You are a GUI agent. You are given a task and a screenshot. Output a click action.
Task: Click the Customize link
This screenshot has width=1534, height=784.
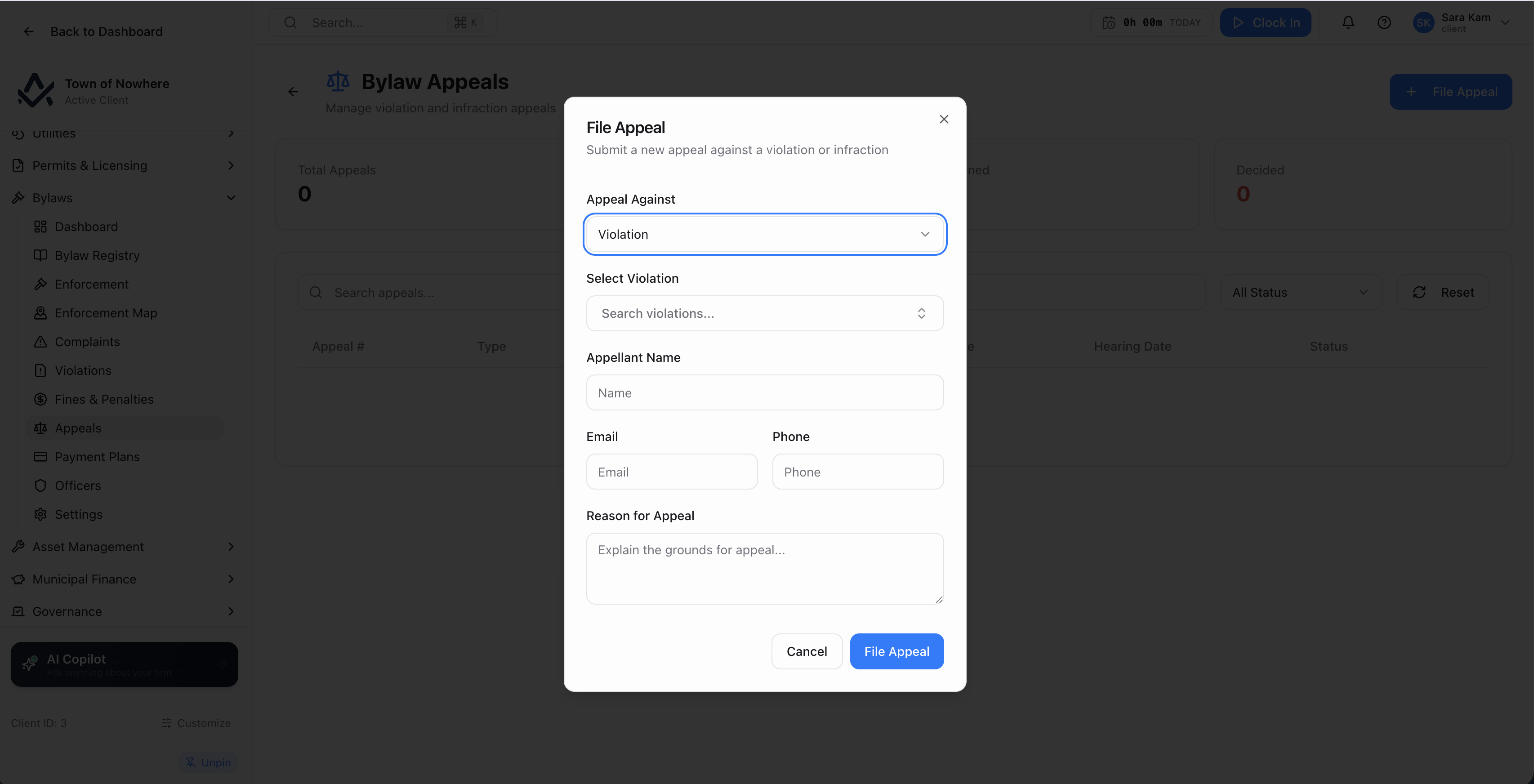(x=196, y=723)
